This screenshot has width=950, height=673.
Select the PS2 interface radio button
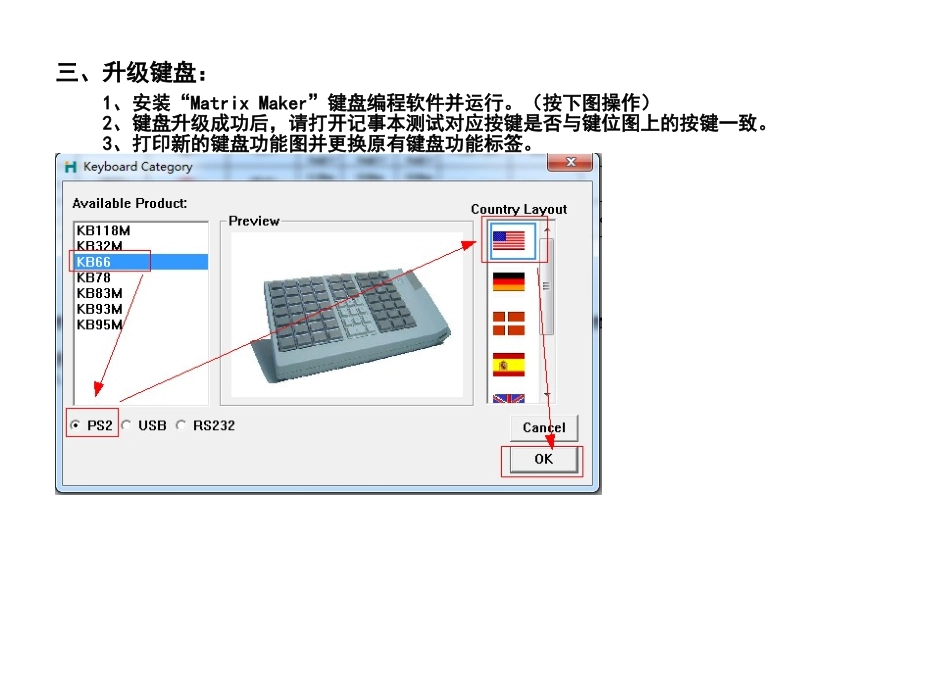pos(75,425)
